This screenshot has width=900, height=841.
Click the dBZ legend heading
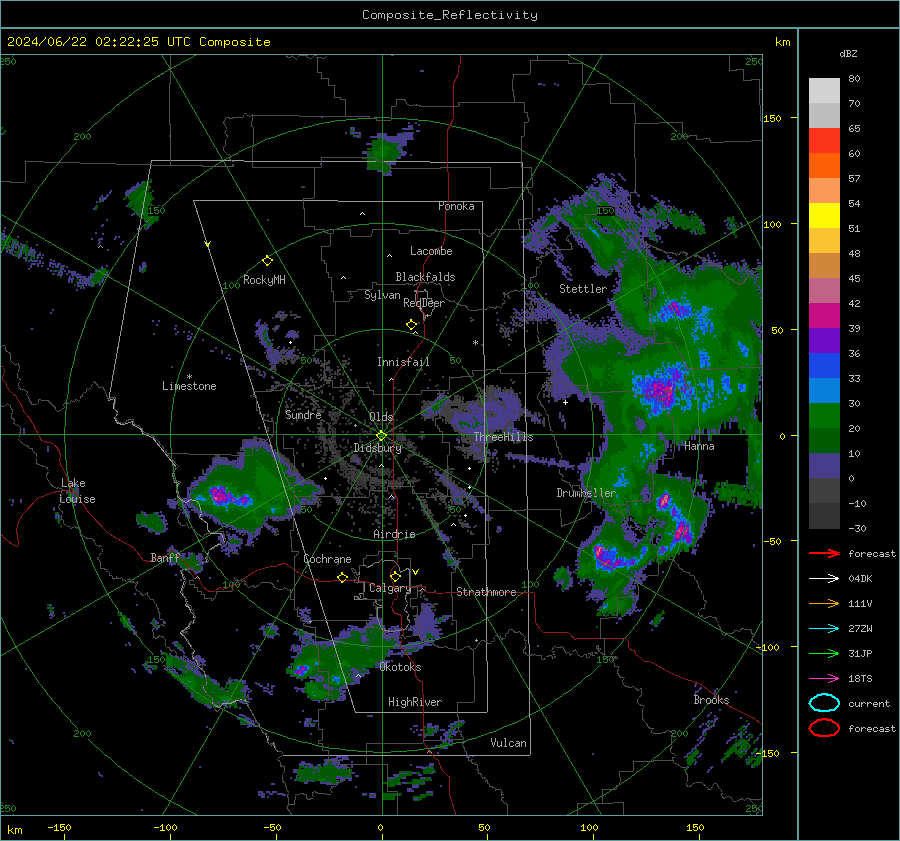tap(848, 53)
